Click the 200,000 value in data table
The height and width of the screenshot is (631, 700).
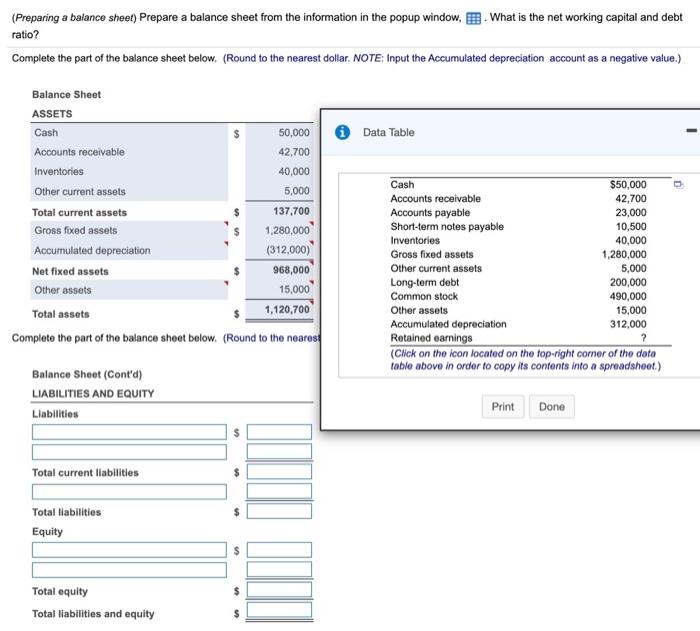pos(628,282)
